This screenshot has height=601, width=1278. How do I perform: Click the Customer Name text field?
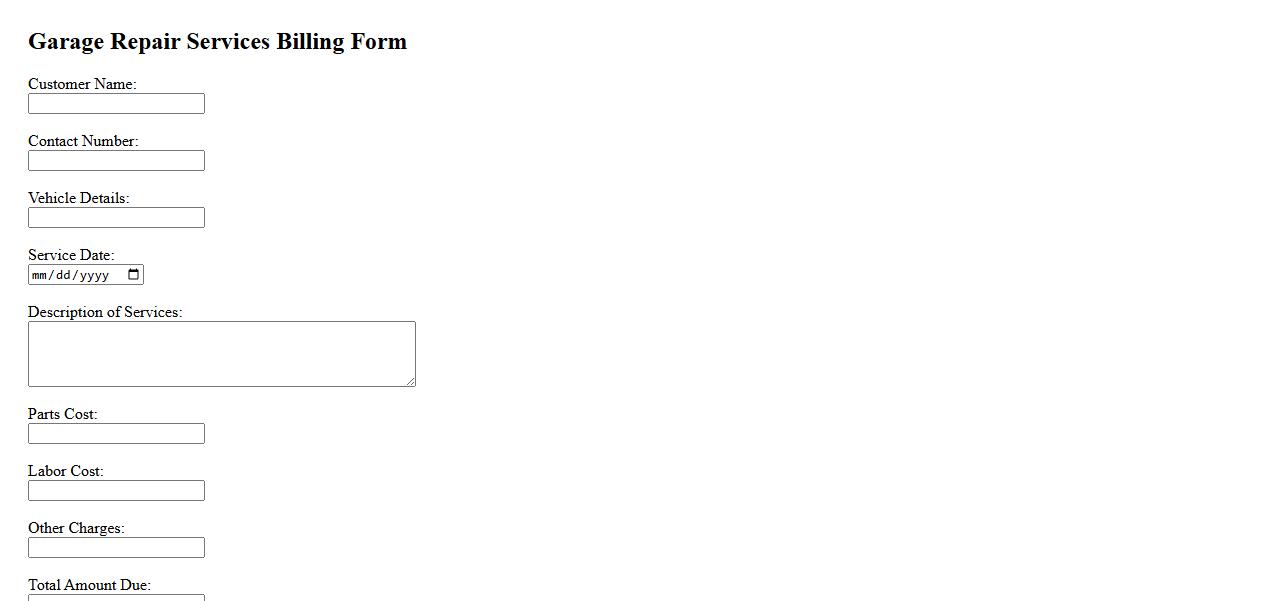tap(116, 104)
